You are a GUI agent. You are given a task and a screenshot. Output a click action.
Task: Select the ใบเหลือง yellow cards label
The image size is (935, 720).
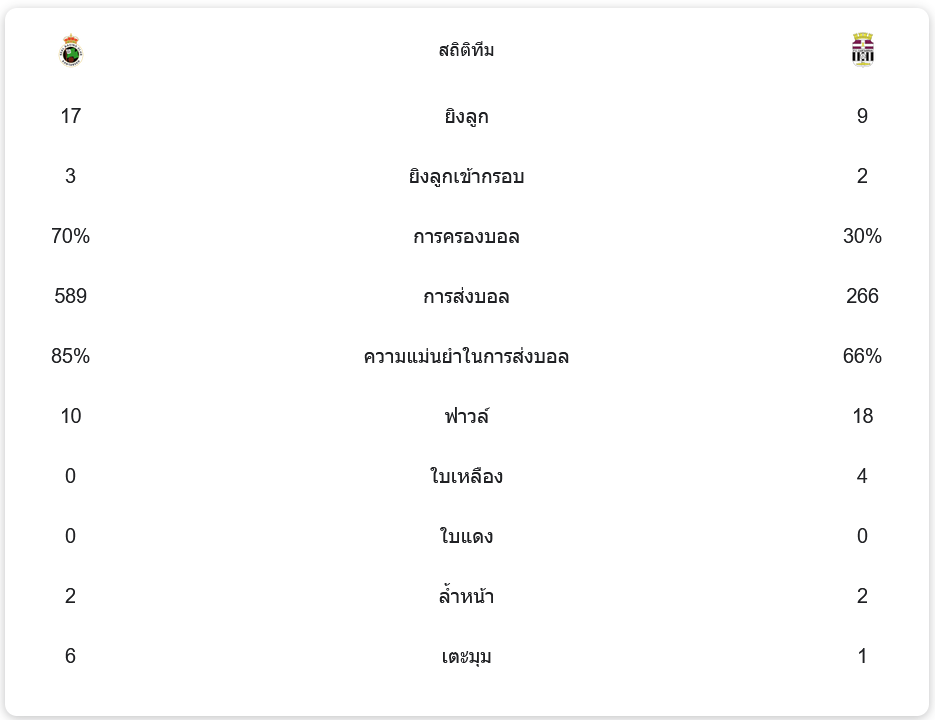pos(466,476)
